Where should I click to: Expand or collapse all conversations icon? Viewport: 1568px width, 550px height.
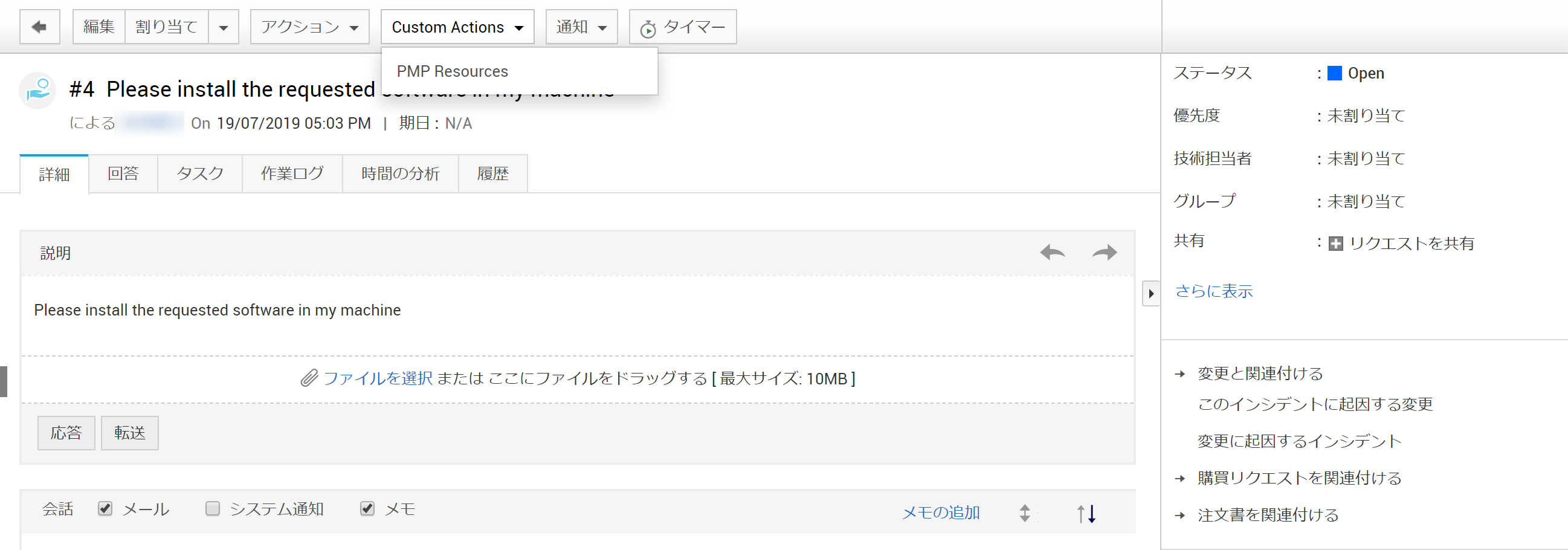pyautogui.click(x=1025, y=514)
